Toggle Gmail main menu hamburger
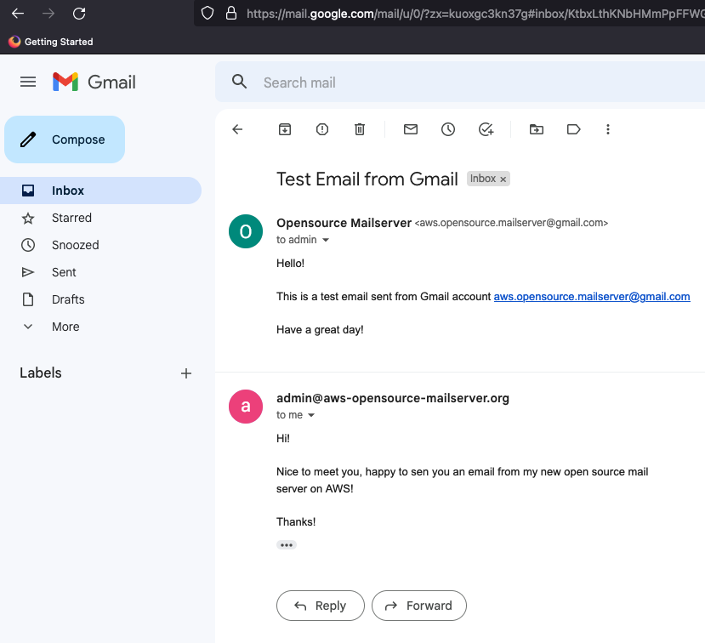The width and height of the screenshot is (706, 643). (x=28, y=82)
